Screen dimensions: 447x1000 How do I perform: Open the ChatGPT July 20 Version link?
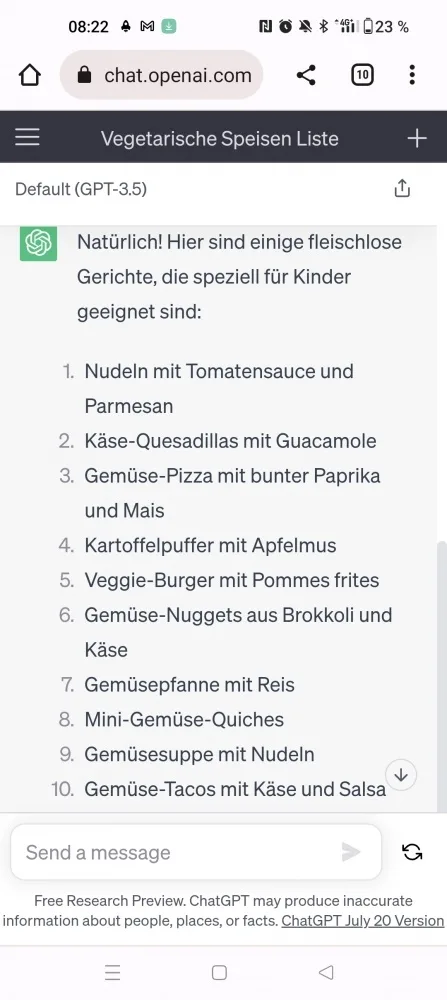click(363, 921)
